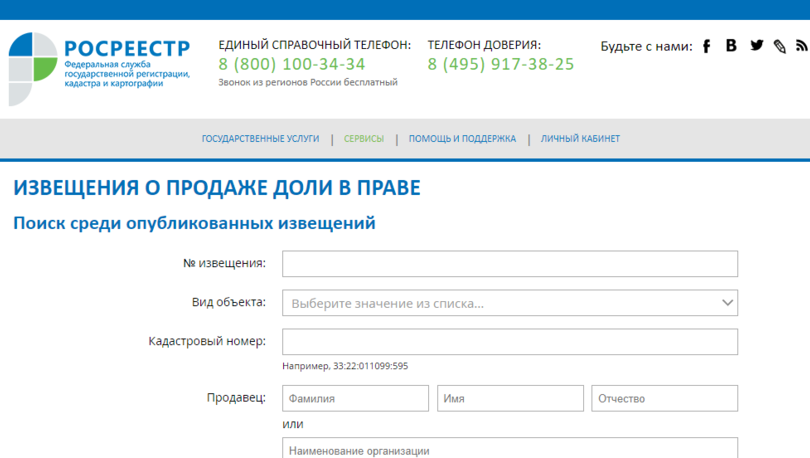Click the Rosreestr logo
The height and width of the screenshot is (458, 810).
tap(98, 66)
